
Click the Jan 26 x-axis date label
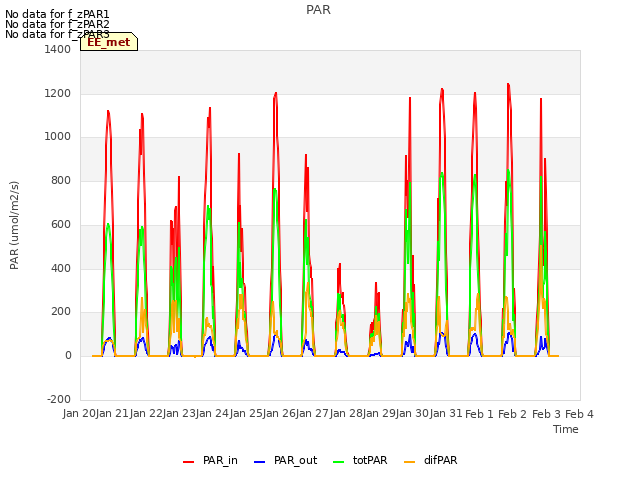pos(279,414)
